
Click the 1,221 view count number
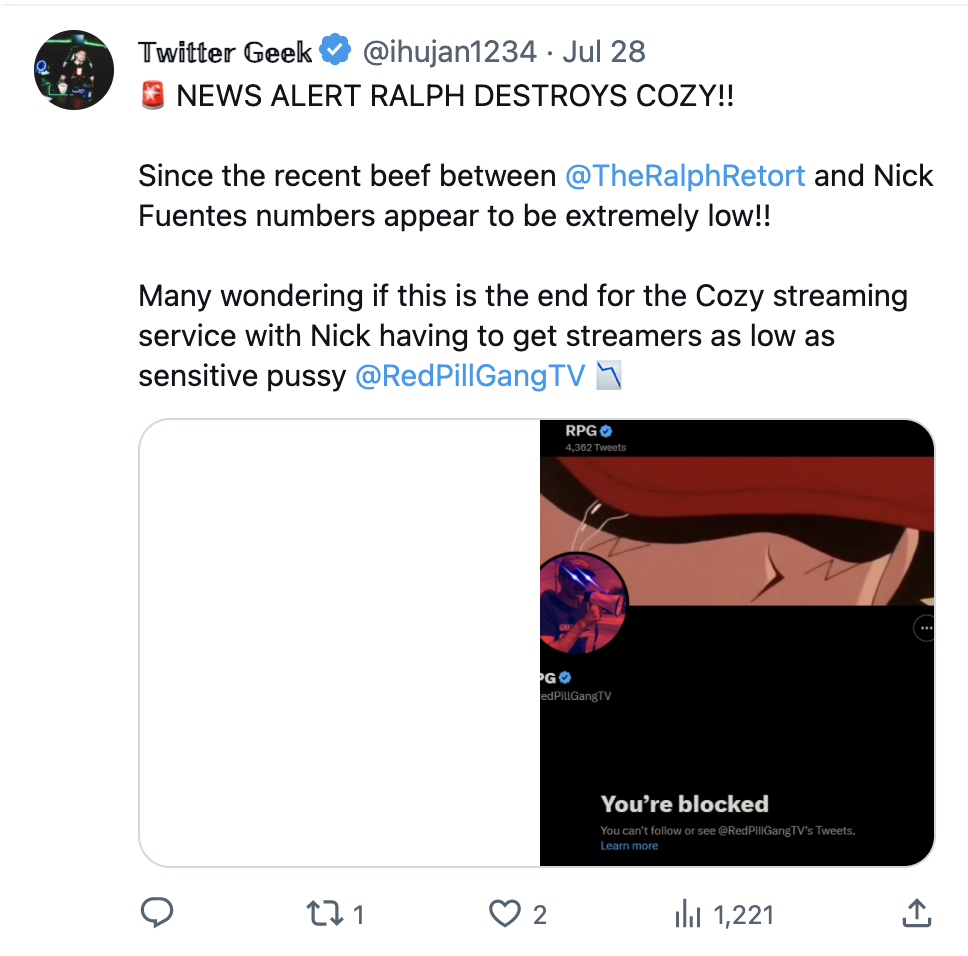tap(744, 914)
